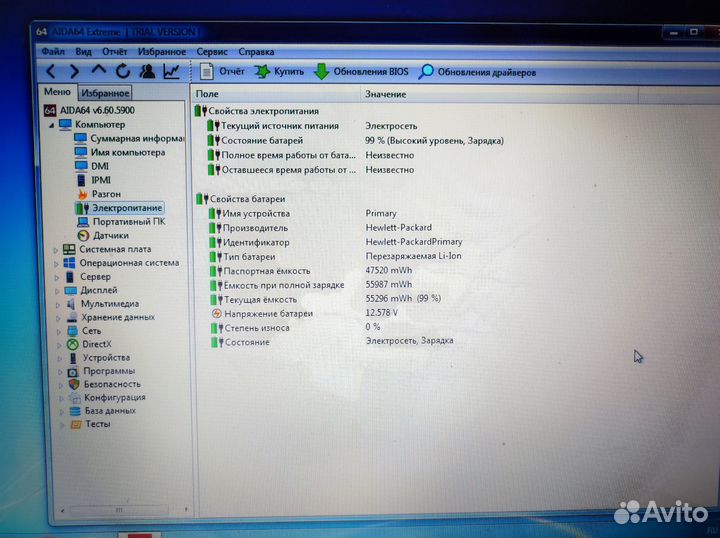Click the Значение column header
This screenshot has height=538, width=720.
pos(500,94)
